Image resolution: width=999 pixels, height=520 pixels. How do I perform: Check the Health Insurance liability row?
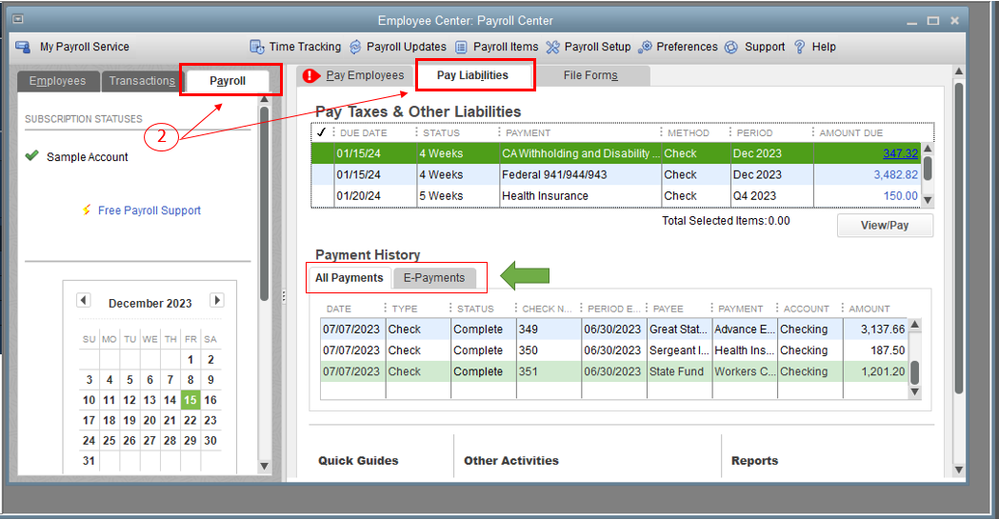pos(322,196)
